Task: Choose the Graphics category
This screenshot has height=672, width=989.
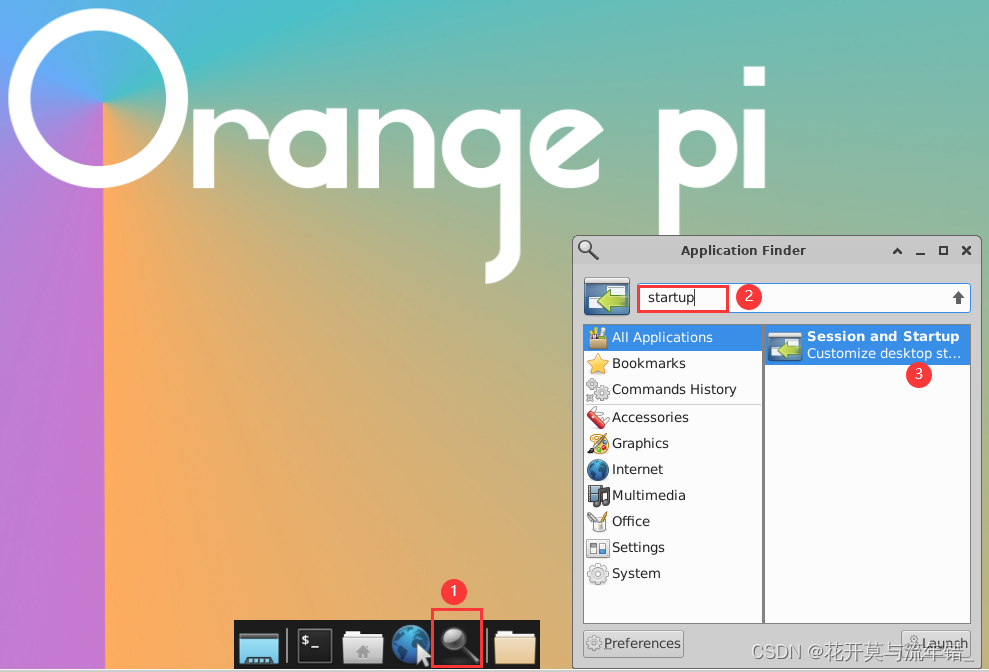Action: [673, 443]
